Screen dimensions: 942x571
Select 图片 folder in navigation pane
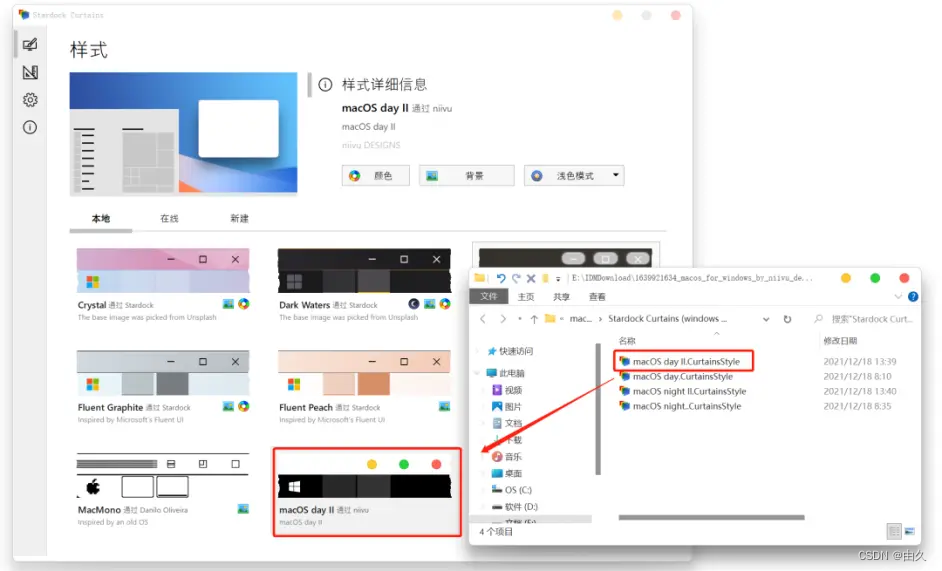507,407
